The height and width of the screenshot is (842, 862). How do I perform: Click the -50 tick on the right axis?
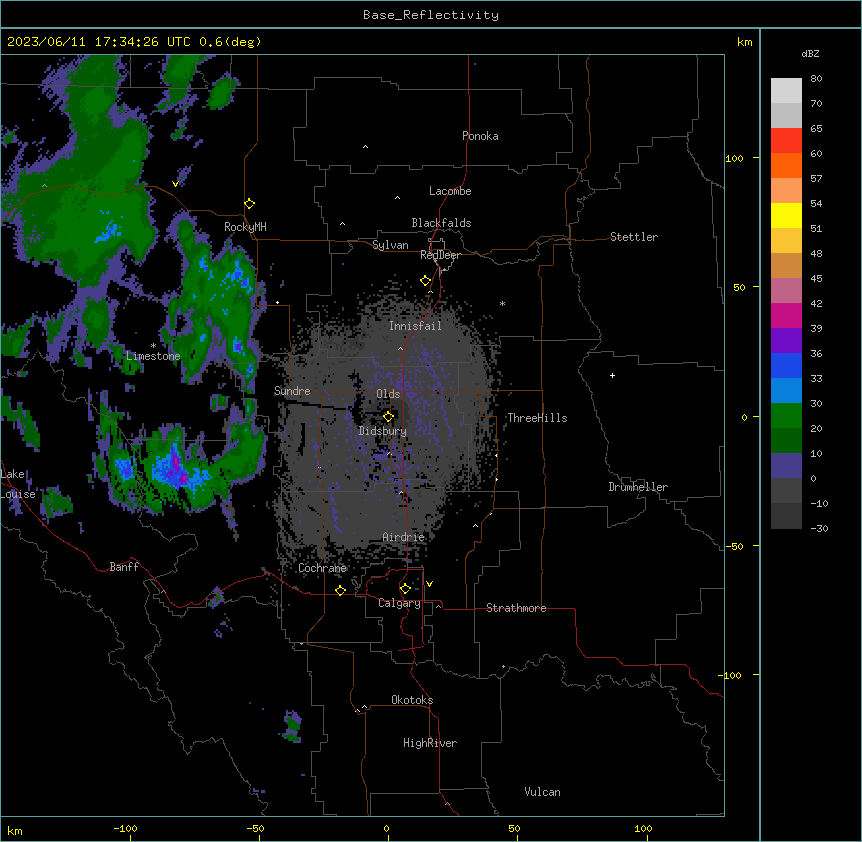(x=734, y=546)
